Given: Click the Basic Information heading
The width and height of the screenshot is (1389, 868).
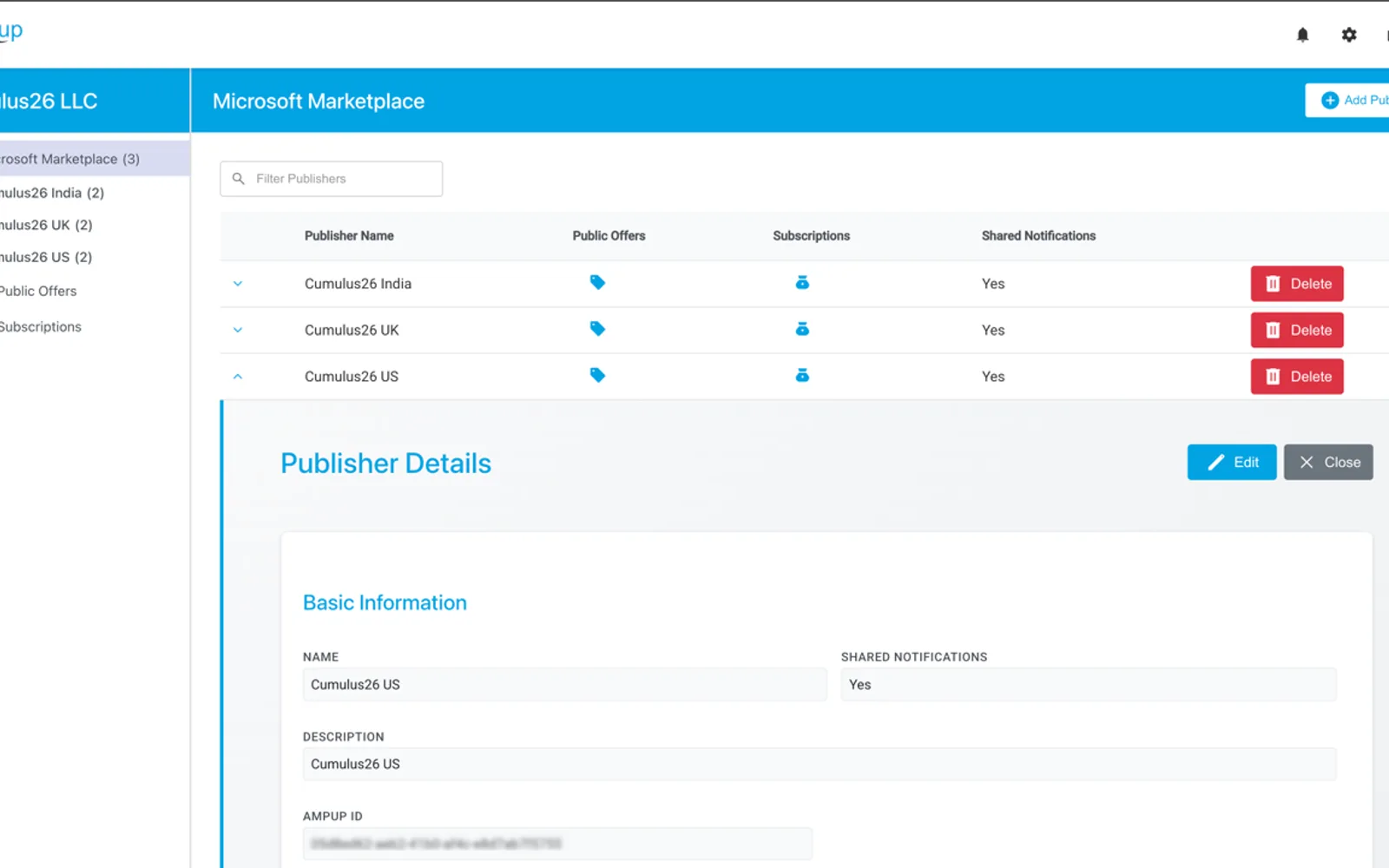Looking at the screenshot, I should pyautogui.click(x=385, y=602).
